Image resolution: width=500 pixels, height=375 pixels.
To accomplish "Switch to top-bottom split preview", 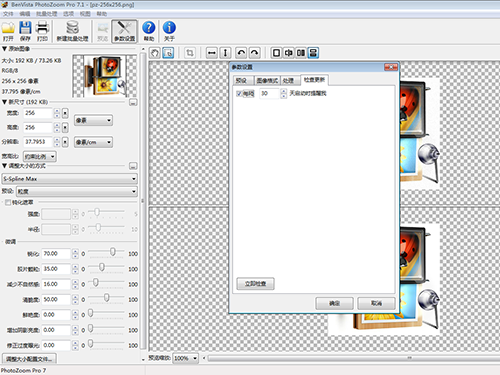I will pos(313,53).
